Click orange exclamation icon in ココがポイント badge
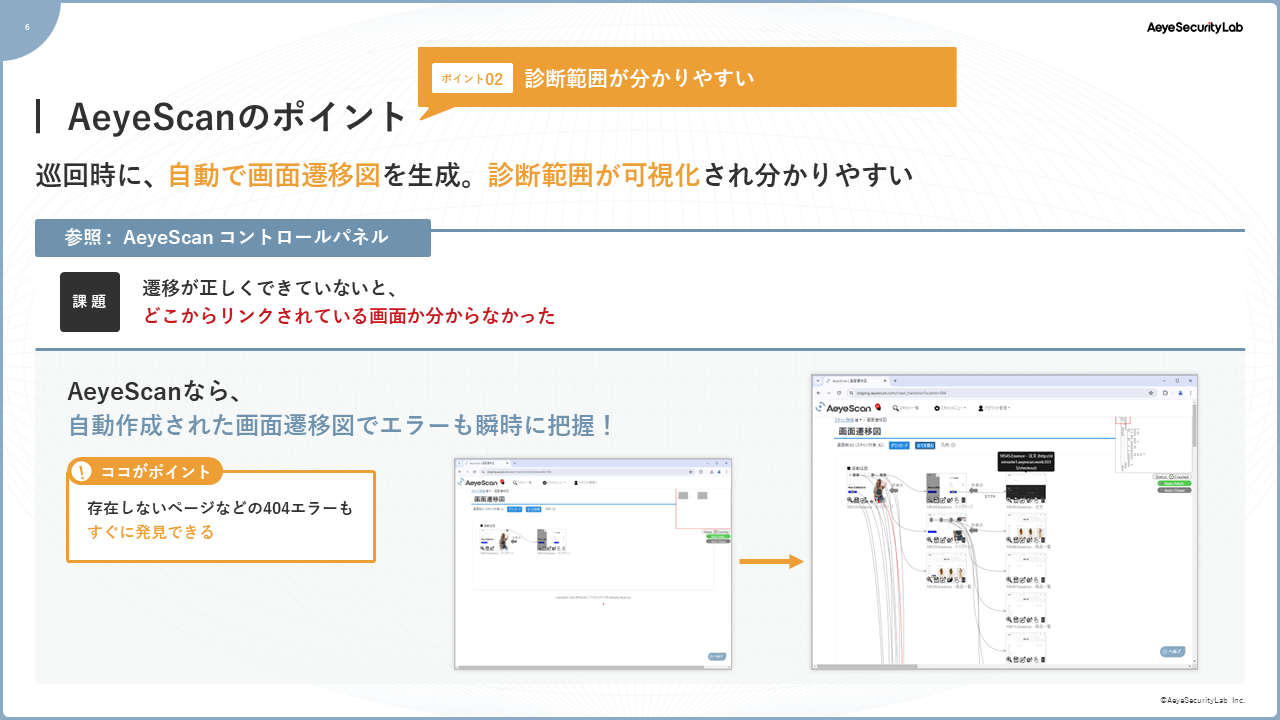This screenshot has height=720, width=1280. (82, 471)
